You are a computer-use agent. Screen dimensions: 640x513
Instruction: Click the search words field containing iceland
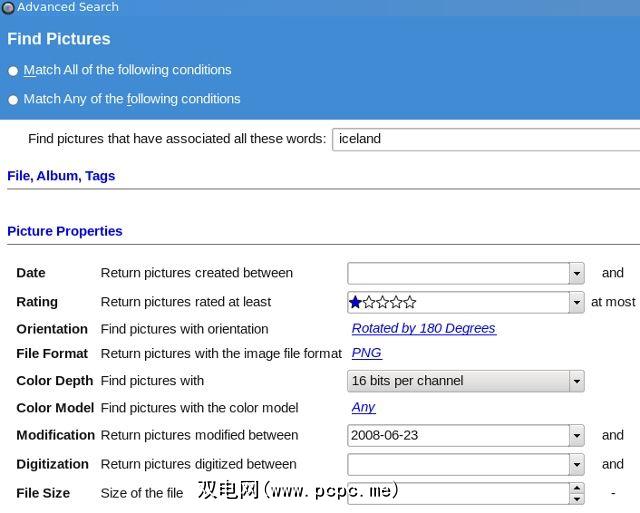click(x=485, y=139)
